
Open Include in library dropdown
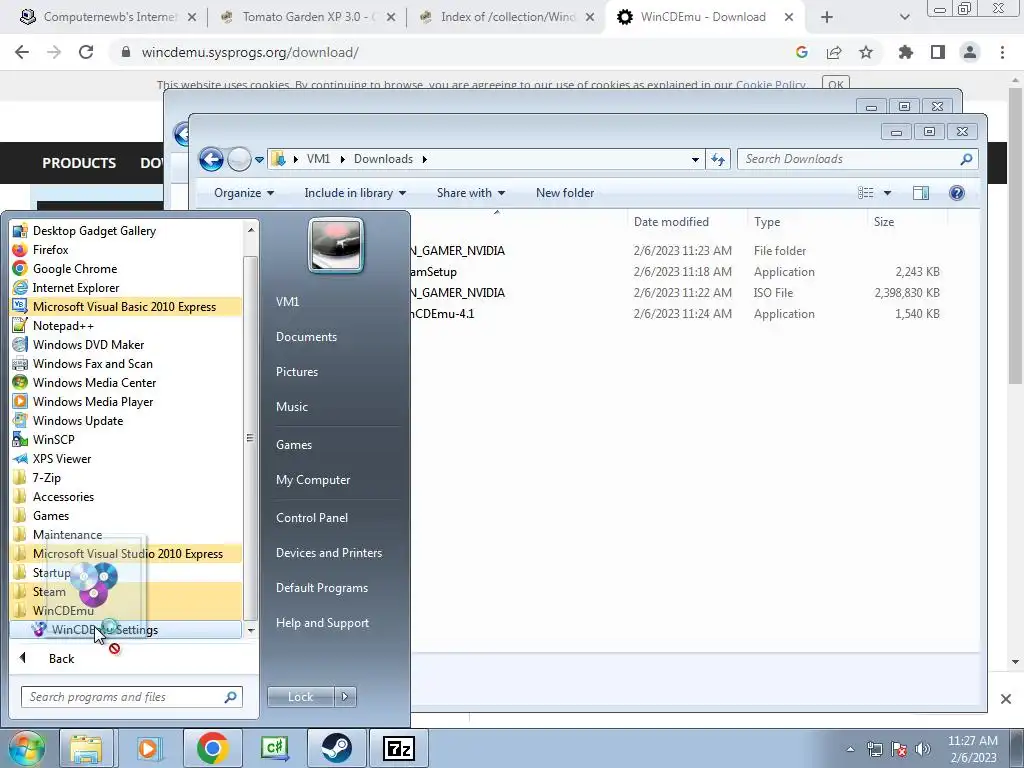tap(355, 193)
